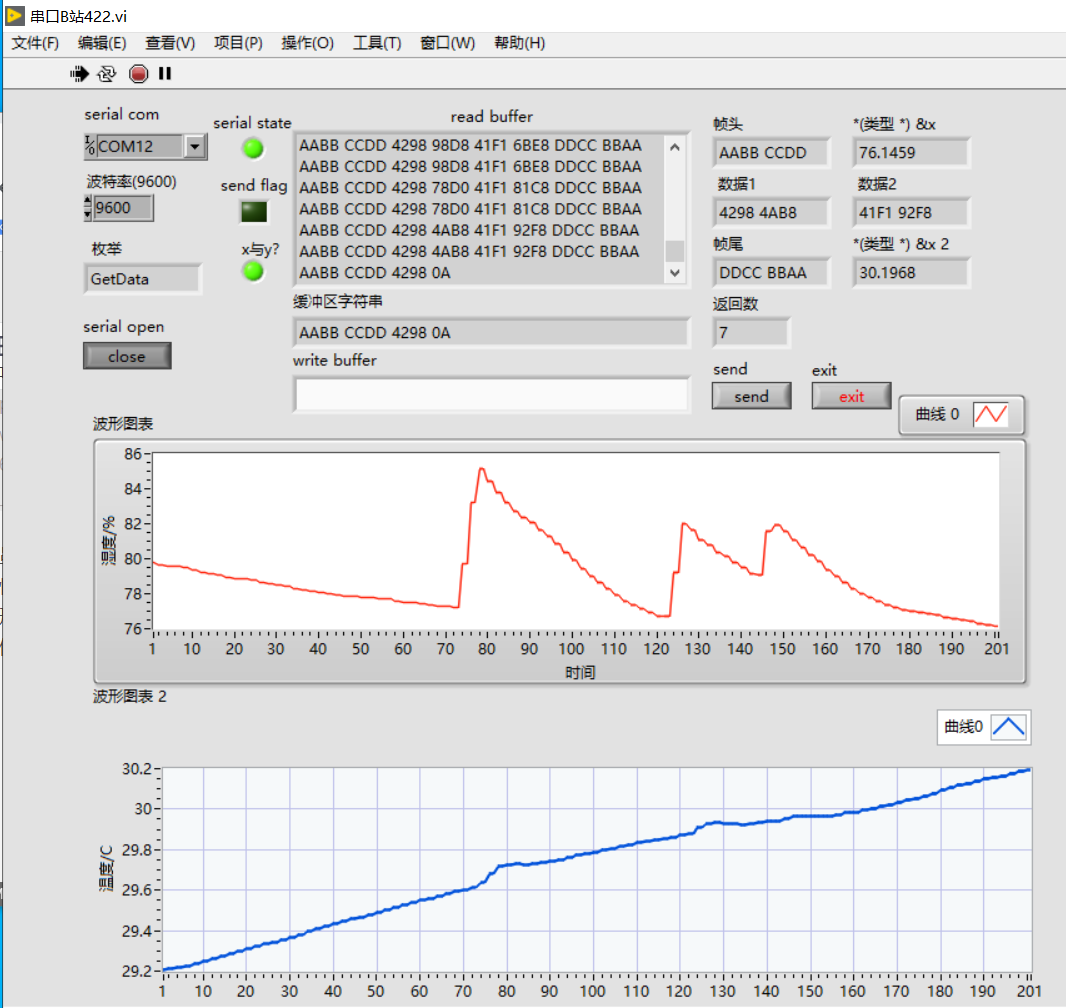Increment the 波特率 baud rate stepper
Screen dimensions: 1066x1008
tap(88, 201)
